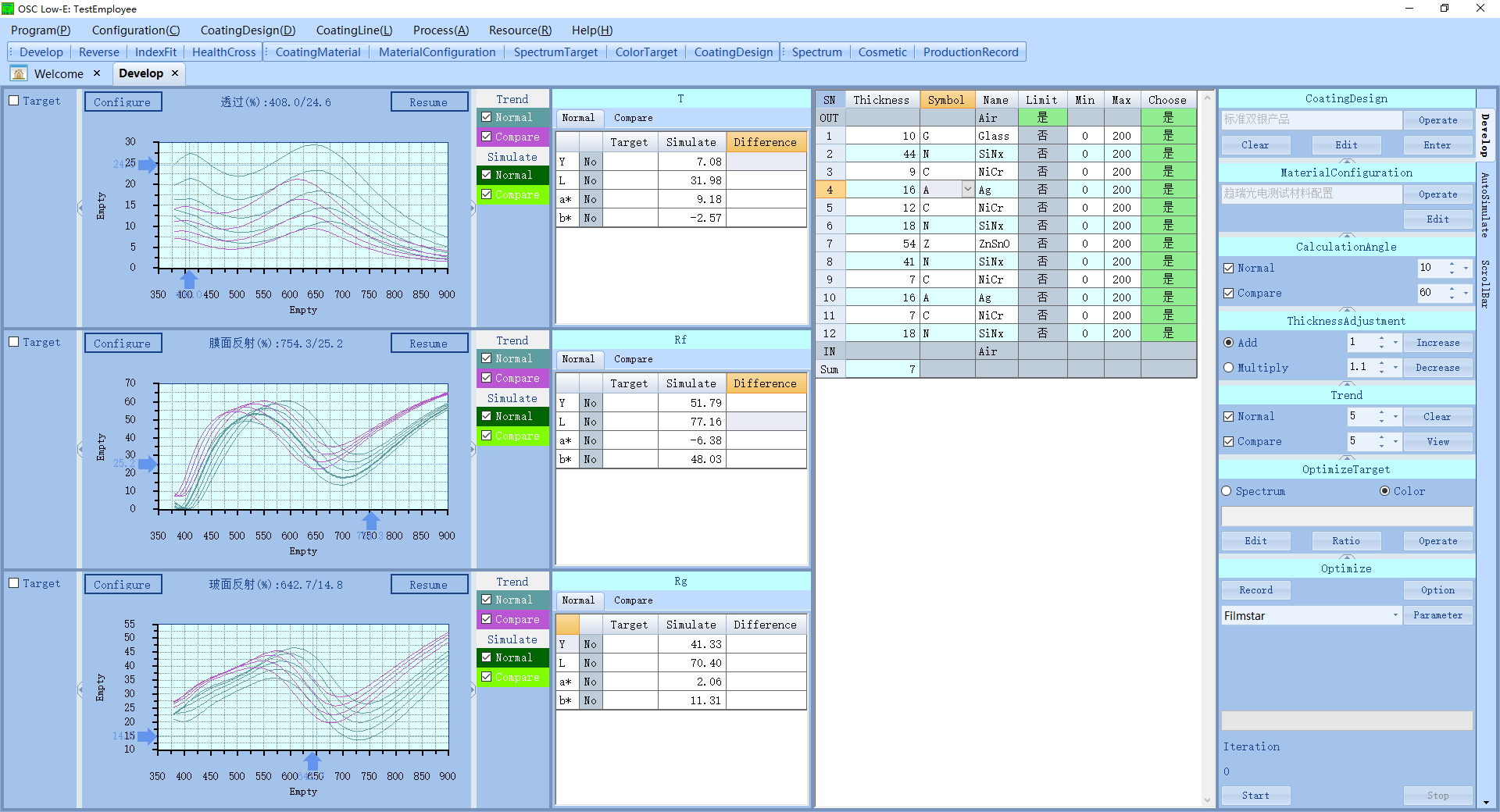Uncheck Normal under CalculationAngle
Image resolution: width=1500 pixels, height=812 pixels.
1229,268
